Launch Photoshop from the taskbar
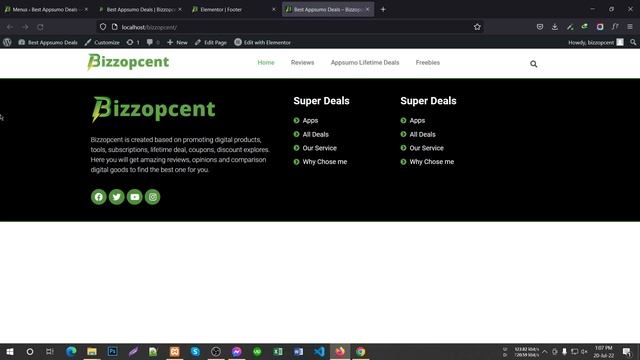This screenshot has height=360, width=640. pyautogui.click(x=112, y=351)
